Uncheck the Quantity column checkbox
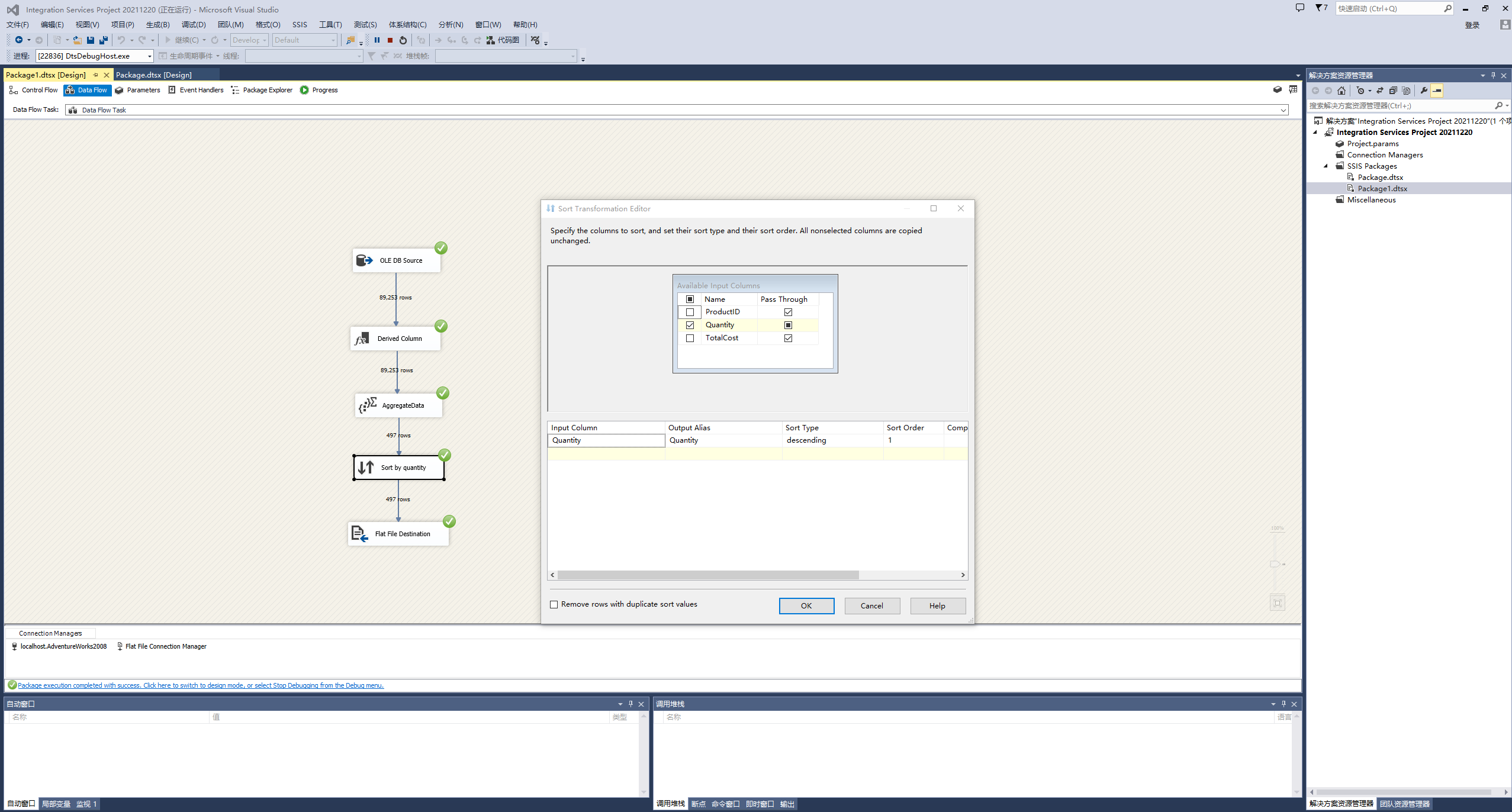 coord(690,325)
